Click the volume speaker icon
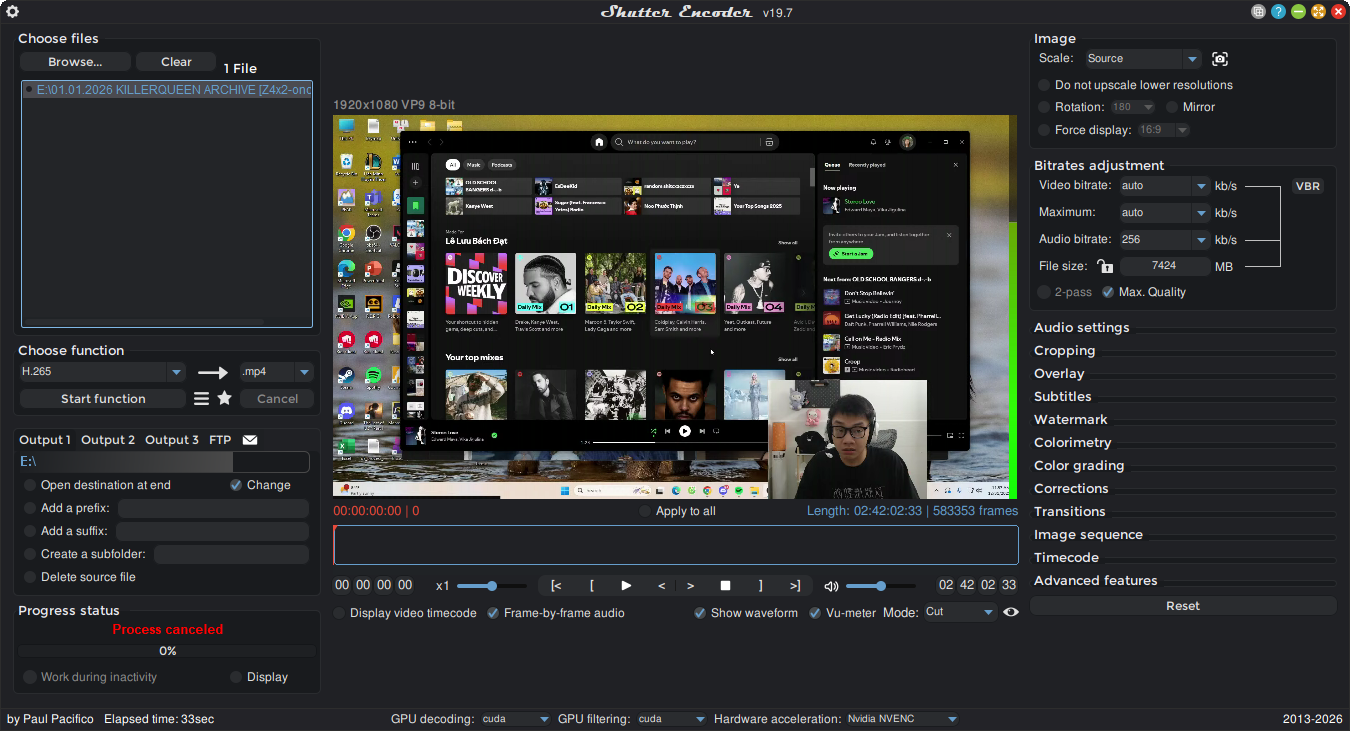Viewport: 1350px width, 731px height. tap(831, 585)
